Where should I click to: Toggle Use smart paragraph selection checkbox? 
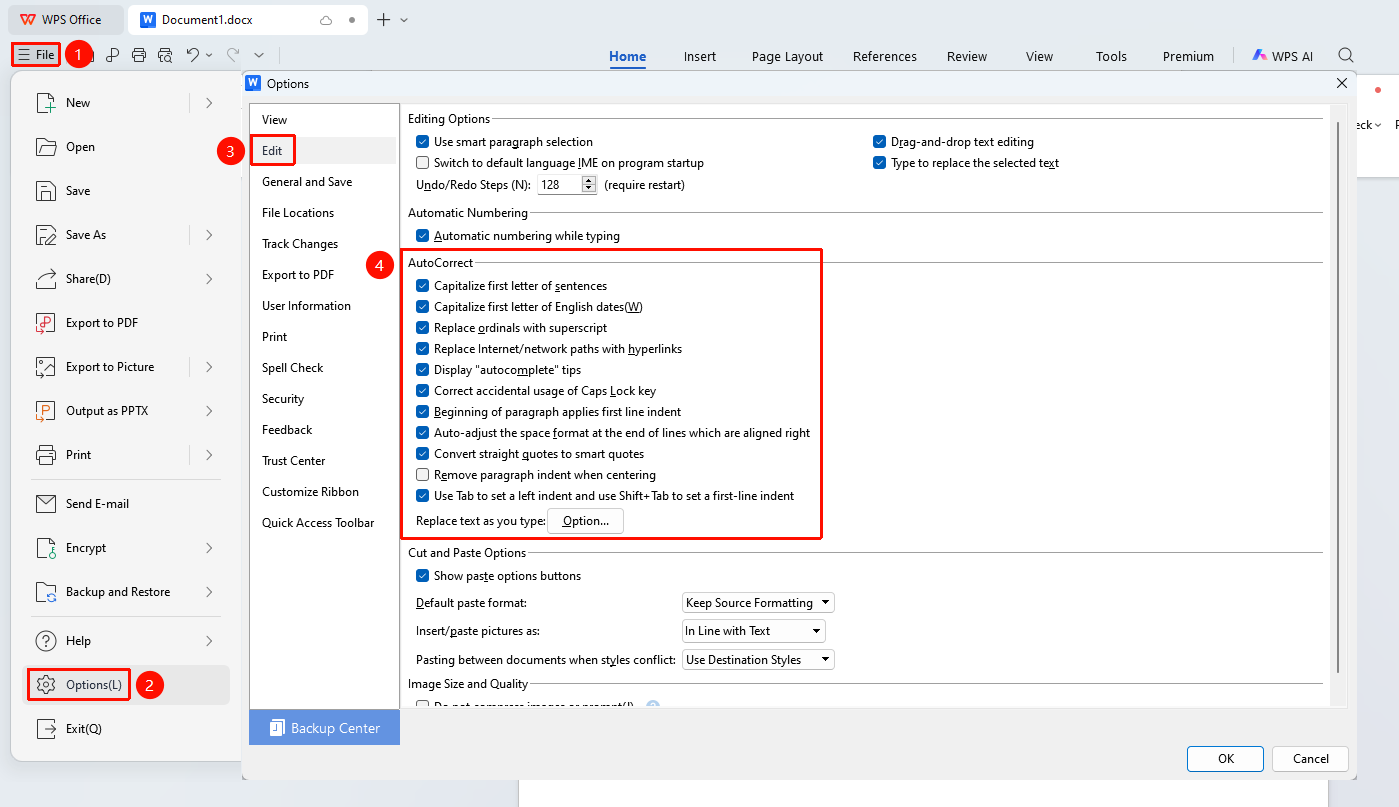point(423,142)
